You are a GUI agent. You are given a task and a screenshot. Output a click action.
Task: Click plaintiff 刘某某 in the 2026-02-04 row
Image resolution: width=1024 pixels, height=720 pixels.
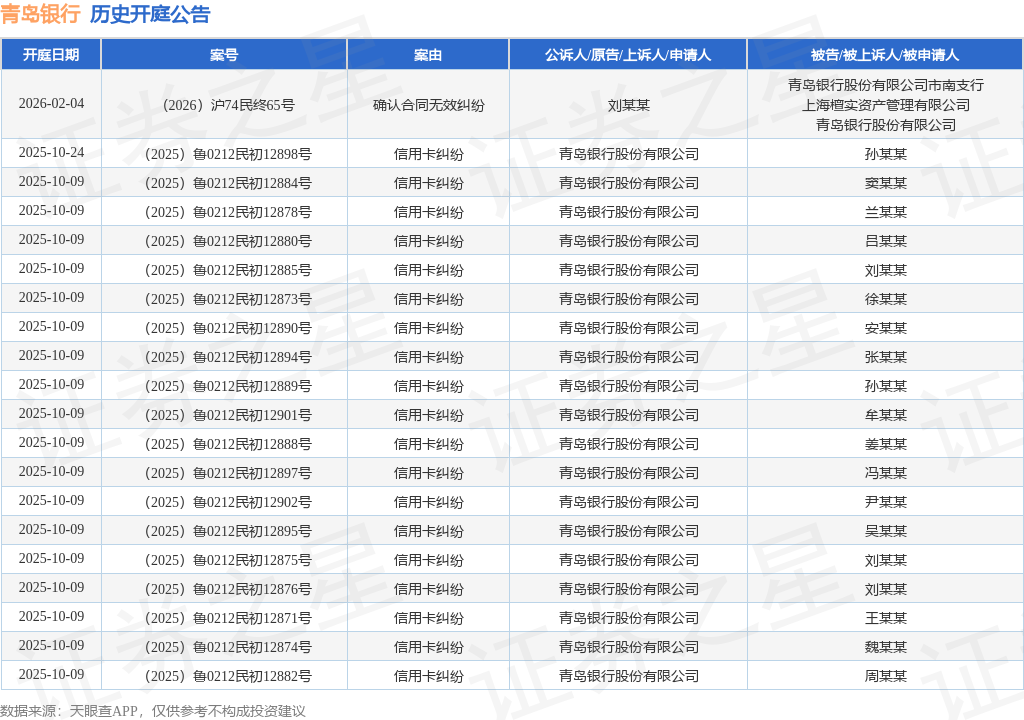pyautogui.click(x=629, y=105)
